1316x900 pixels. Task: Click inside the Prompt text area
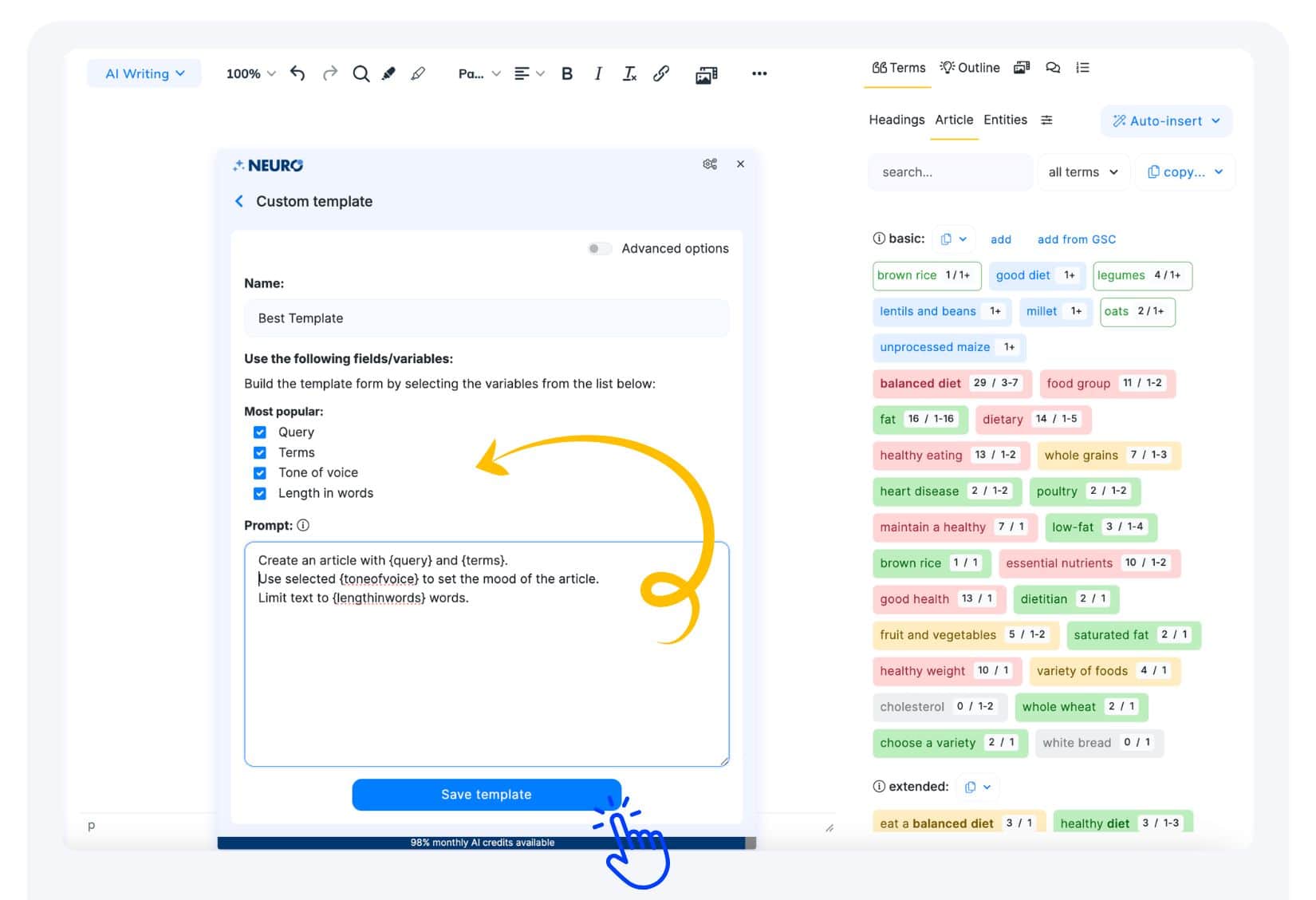487,654
